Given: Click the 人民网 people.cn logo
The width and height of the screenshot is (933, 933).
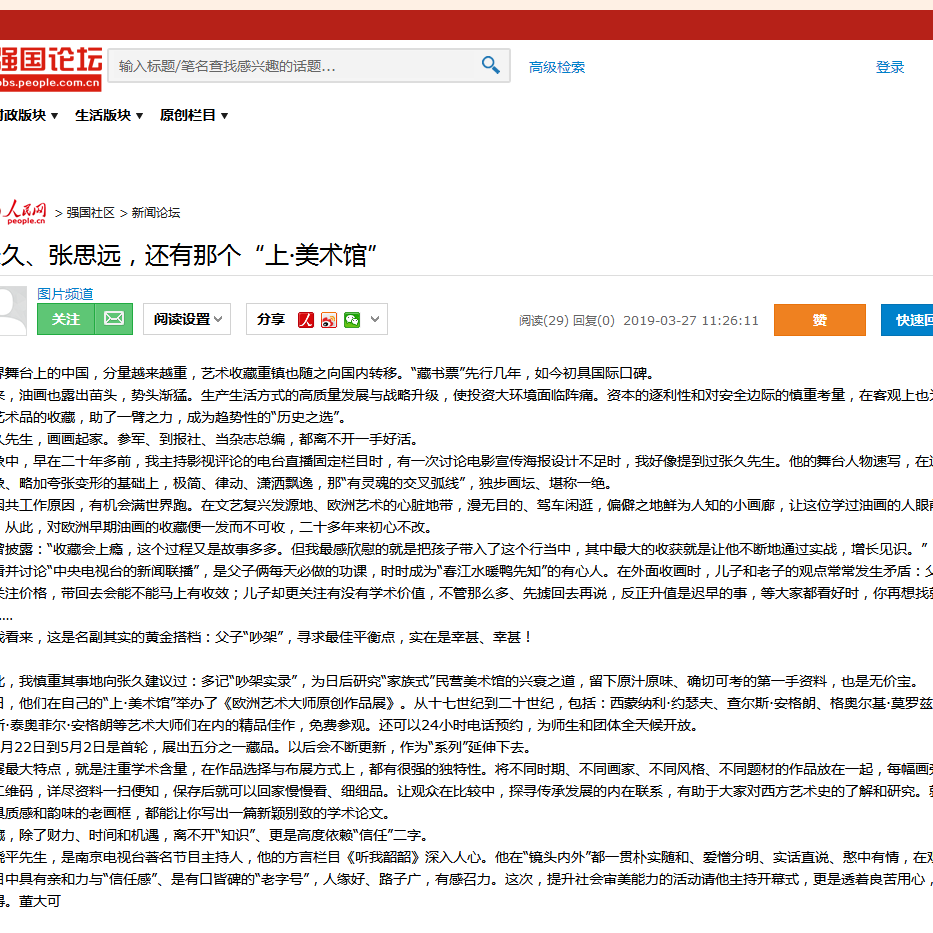Looking at the screenshot, I should (24, 212).
